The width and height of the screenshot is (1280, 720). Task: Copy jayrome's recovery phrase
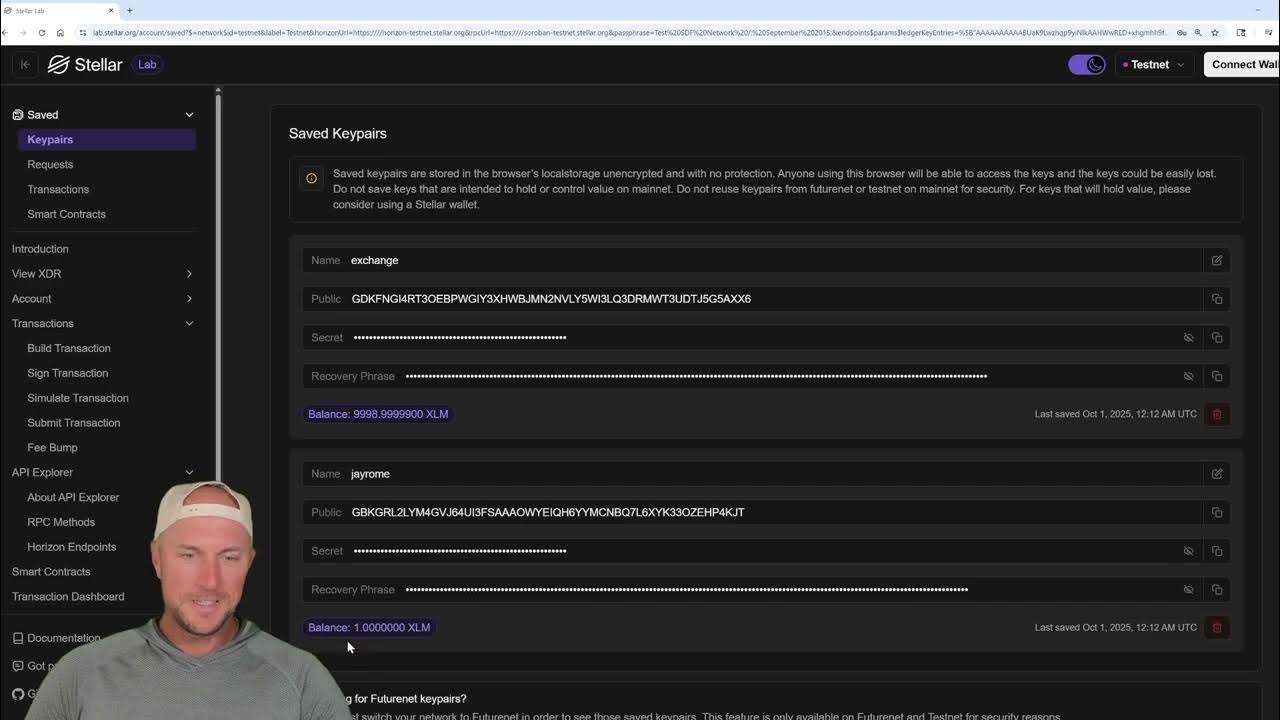pyautogui.click(x=1216, y=589)
